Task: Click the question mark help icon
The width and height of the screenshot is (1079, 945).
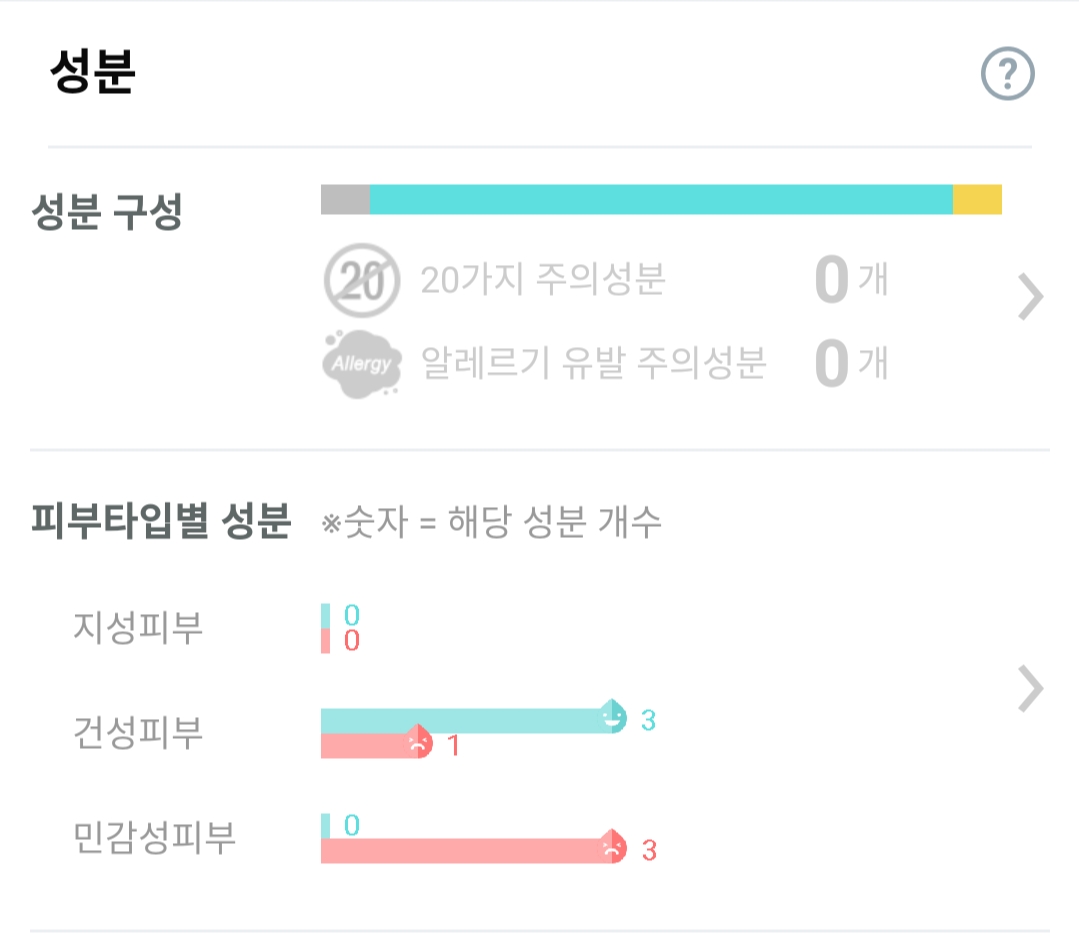Action: pyautogui.click(x=1007, y=74)
